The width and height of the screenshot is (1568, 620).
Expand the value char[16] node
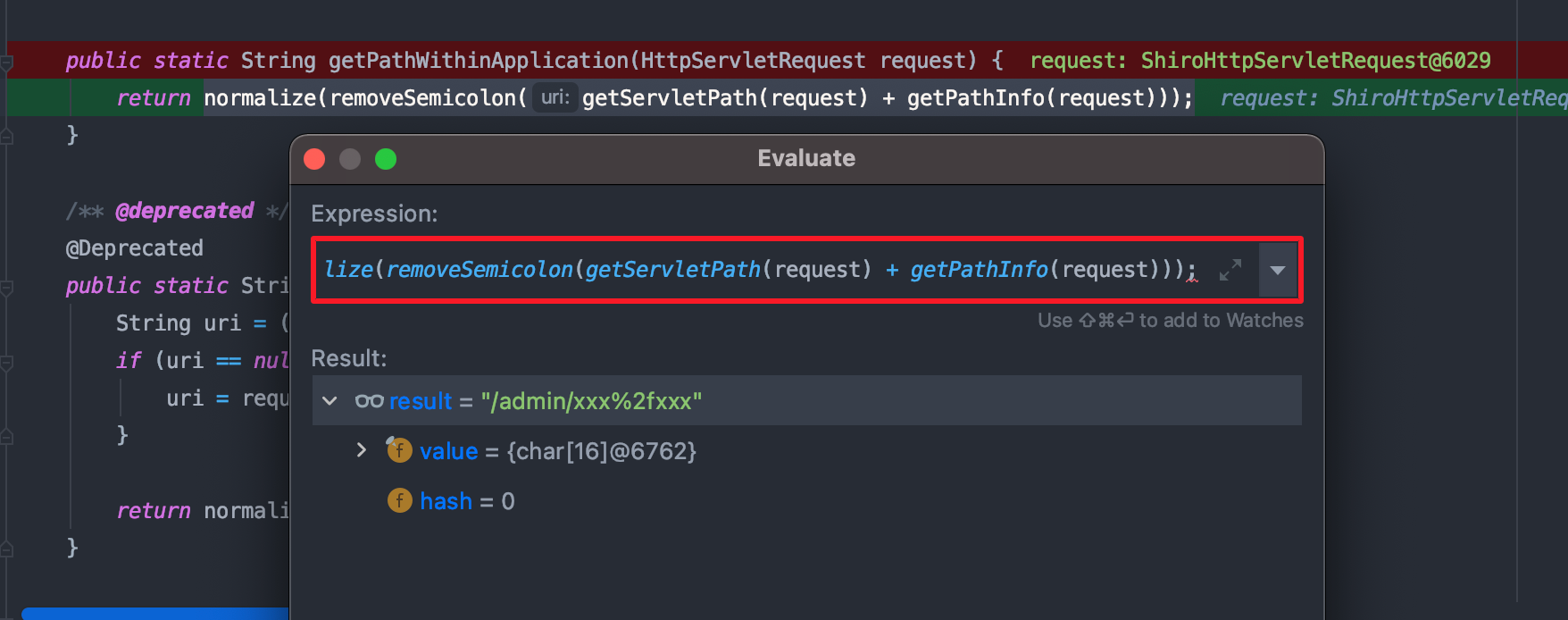click(362, 450)
